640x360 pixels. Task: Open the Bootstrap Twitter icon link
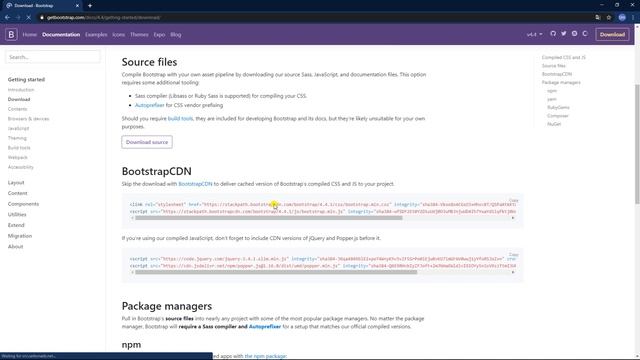(564, 34)
